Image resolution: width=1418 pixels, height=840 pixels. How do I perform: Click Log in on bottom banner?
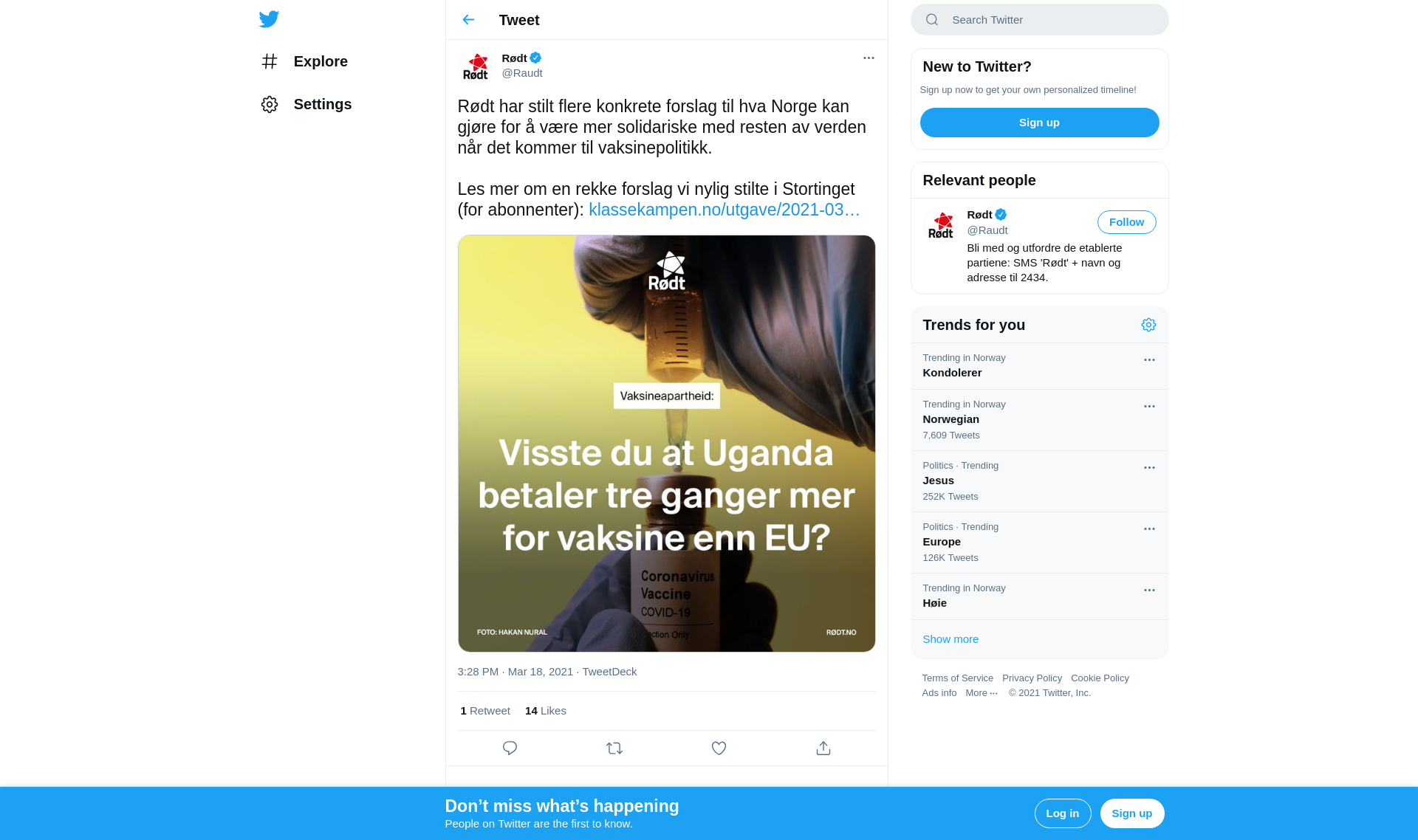(1063, 813)
